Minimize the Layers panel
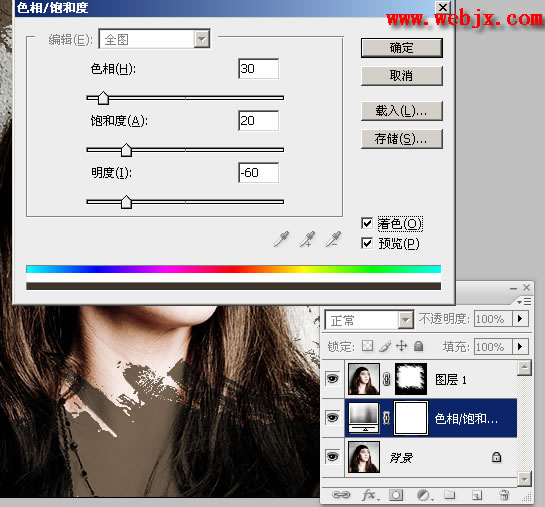This screenshot has height=507, width=545. coord(513,288)
